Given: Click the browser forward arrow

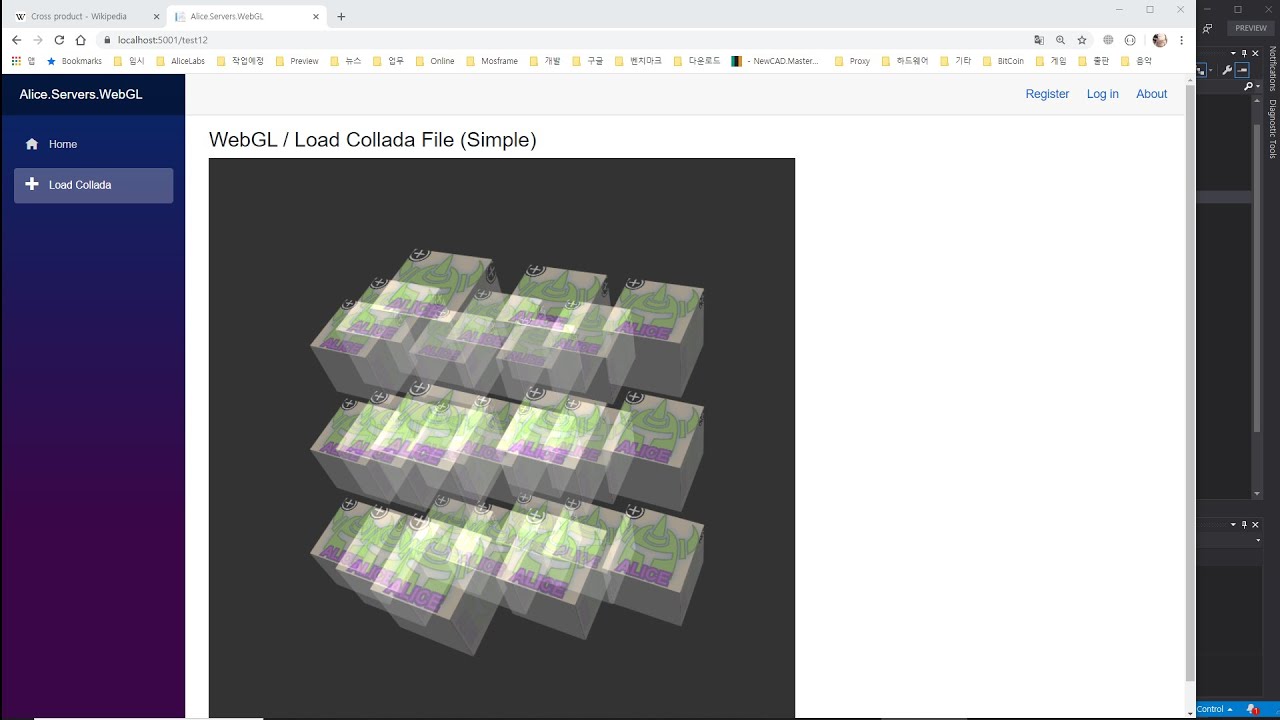Looking at the screenshot, I should pyautogui.click(x=38, y=40).
